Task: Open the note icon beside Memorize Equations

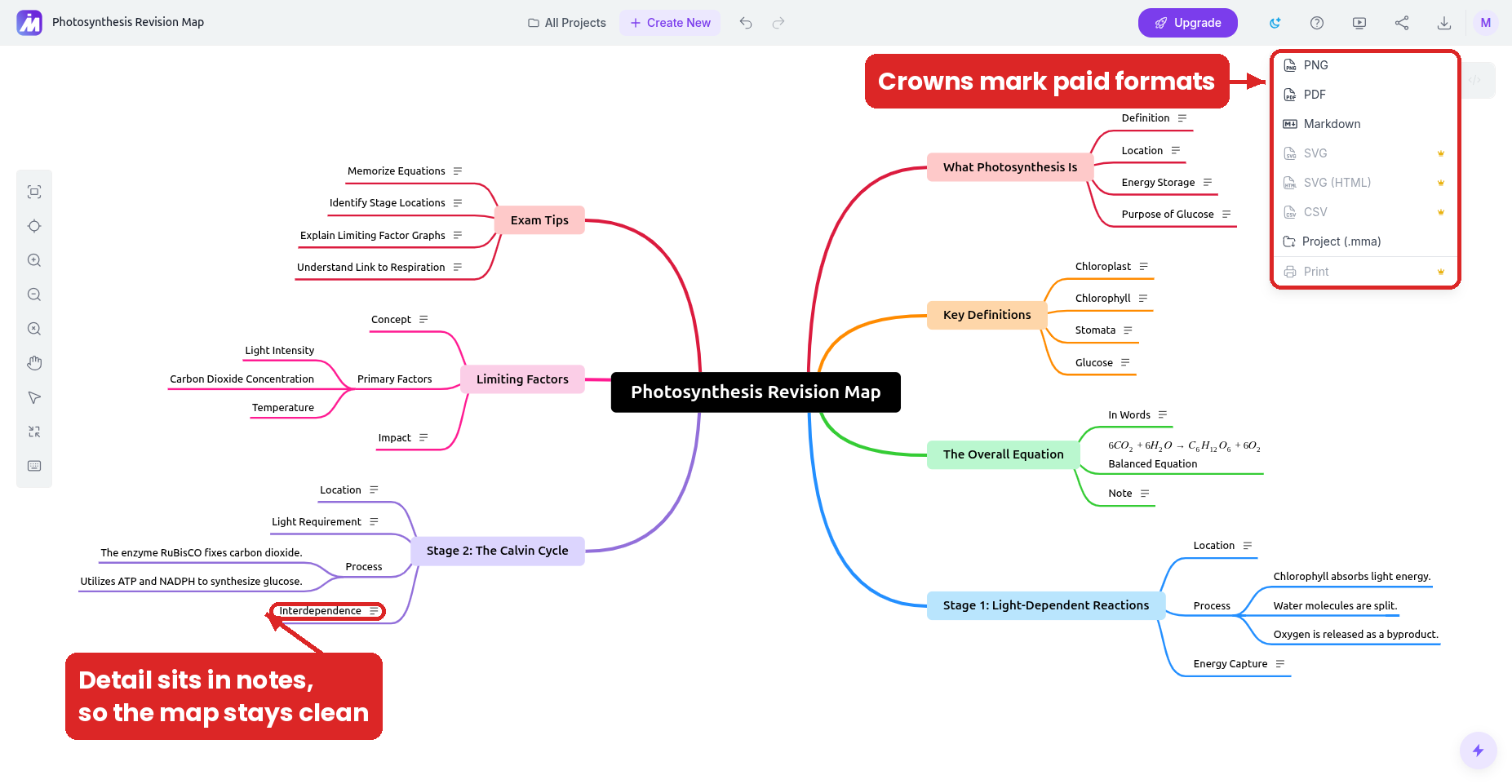Action: (458, 171)
